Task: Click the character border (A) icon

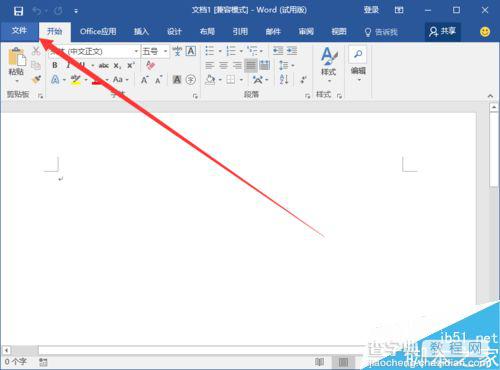Action: click(191, 51)
